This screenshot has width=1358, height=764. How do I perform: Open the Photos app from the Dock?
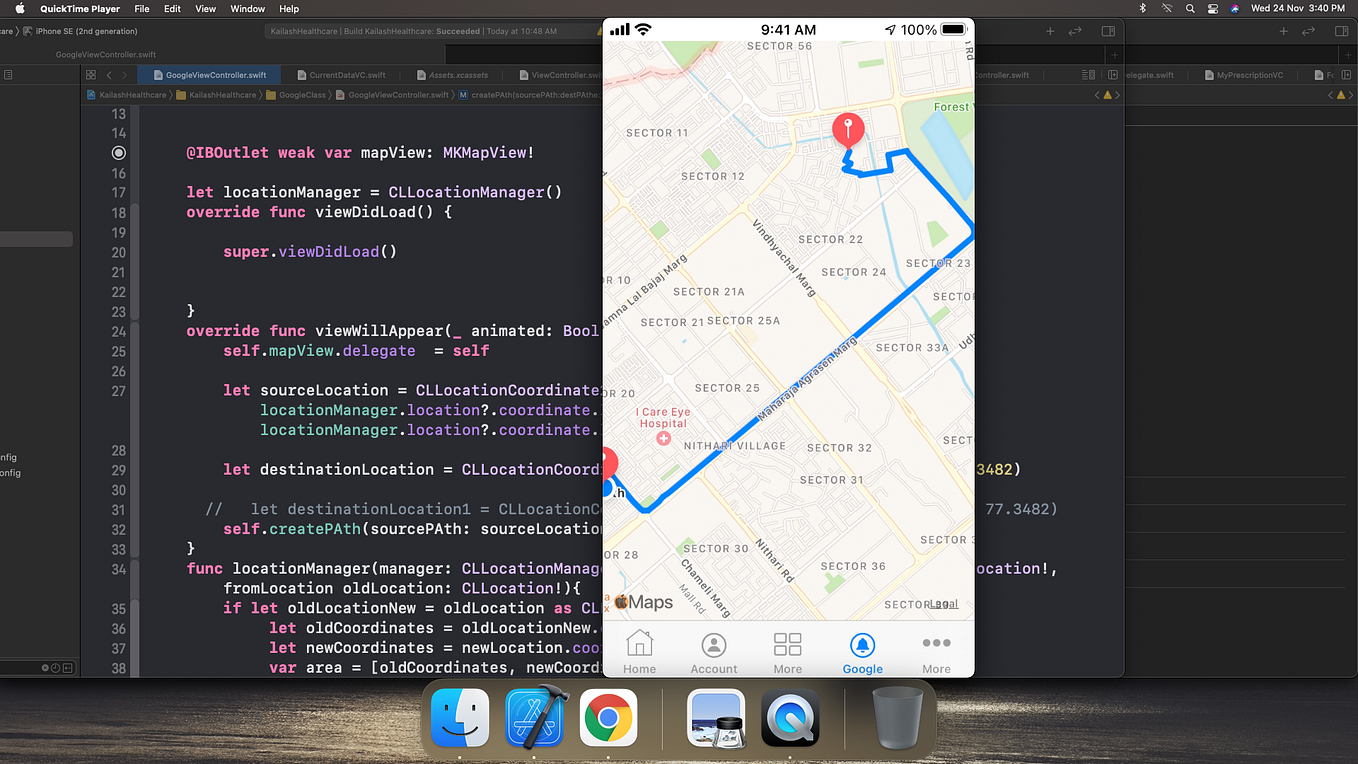716,717
